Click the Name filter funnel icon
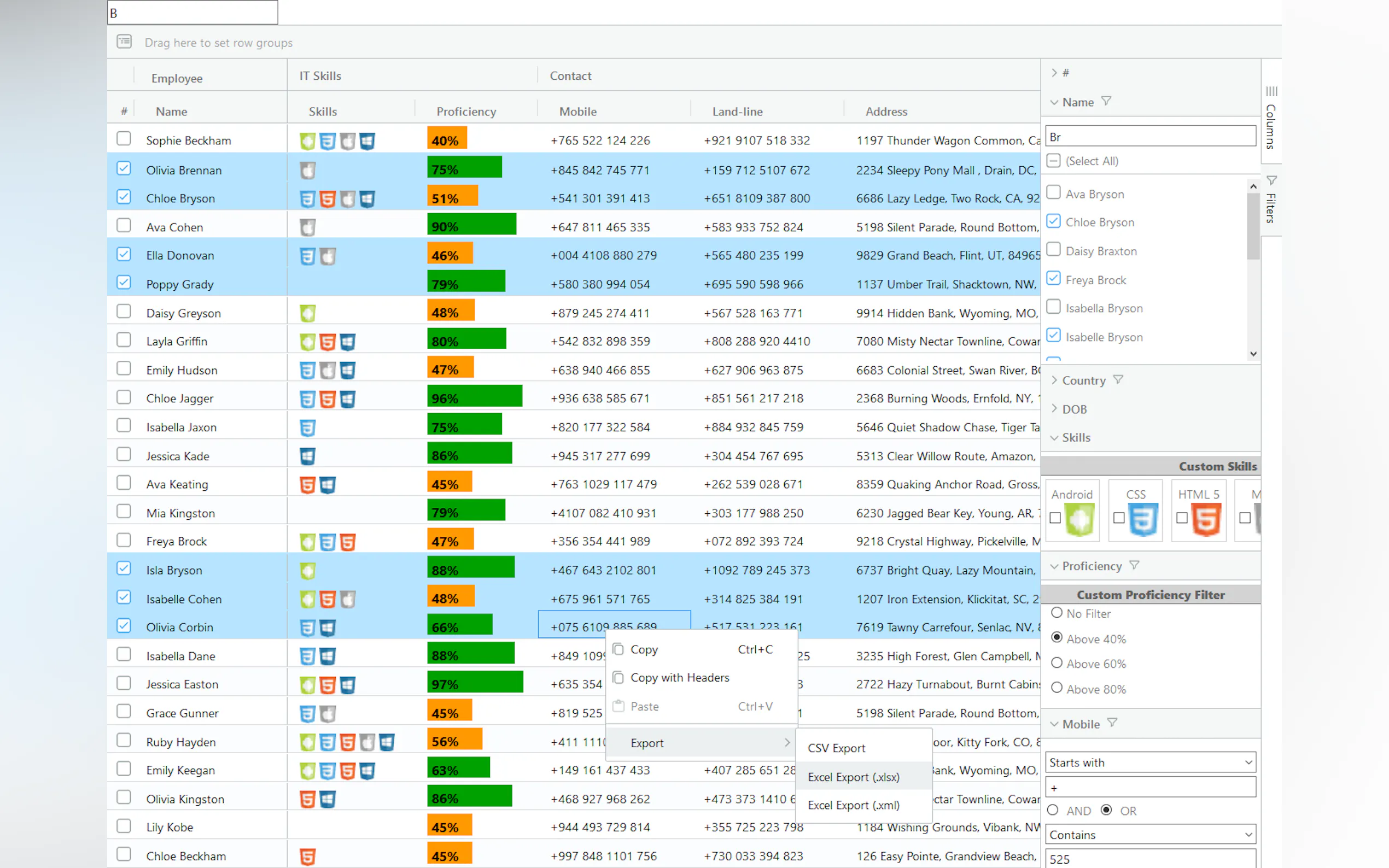Viewport: 1389px width, 868px height. pyautogui.click(x=1106, y=101)
